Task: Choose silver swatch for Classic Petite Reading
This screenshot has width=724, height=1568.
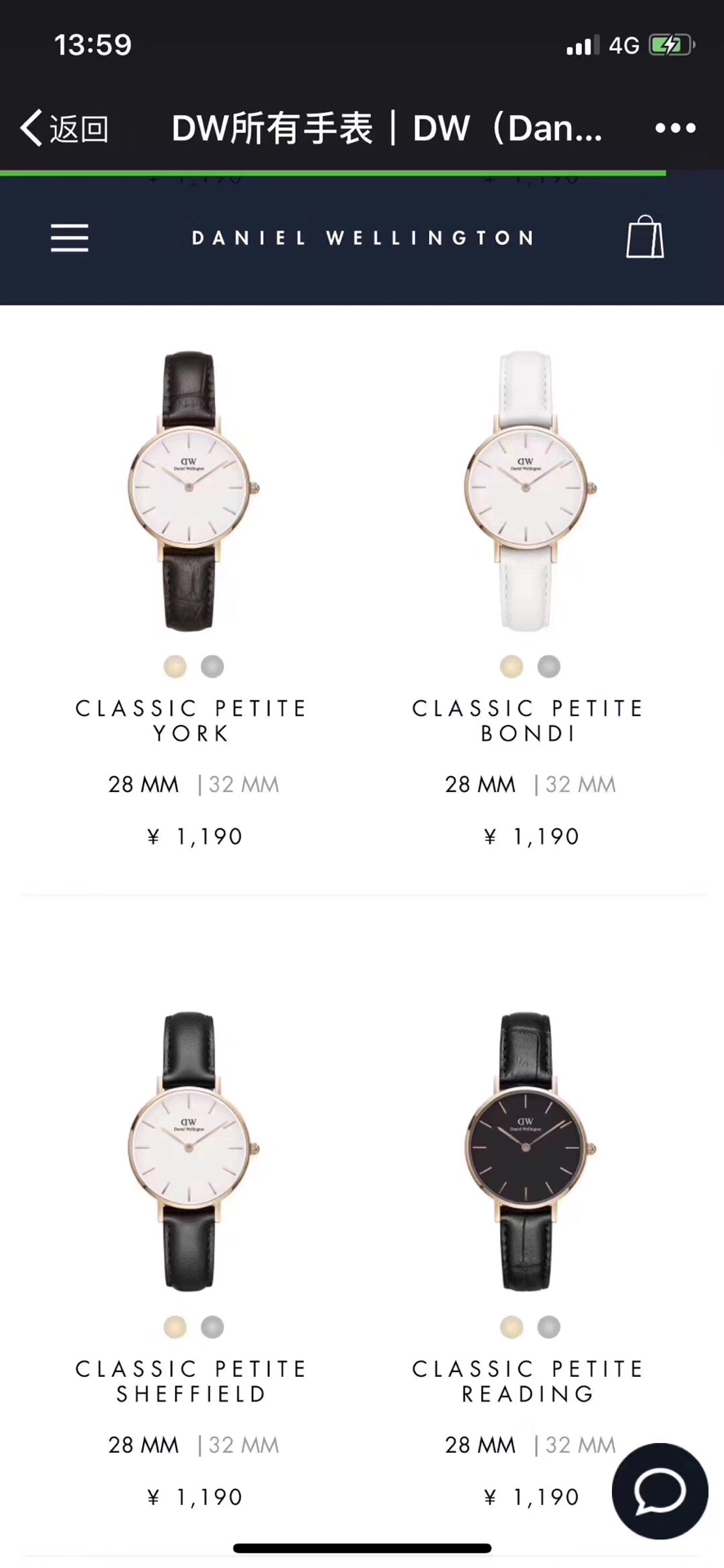Action: coord(549,1327)
